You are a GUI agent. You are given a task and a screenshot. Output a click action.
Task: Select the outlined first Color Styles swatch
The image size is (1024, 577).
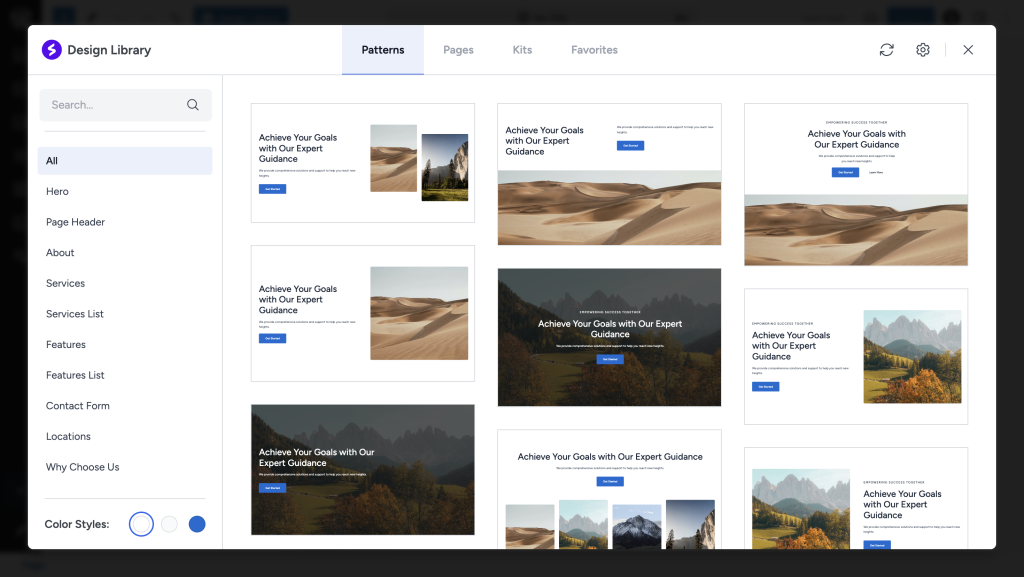click(140, 523)
